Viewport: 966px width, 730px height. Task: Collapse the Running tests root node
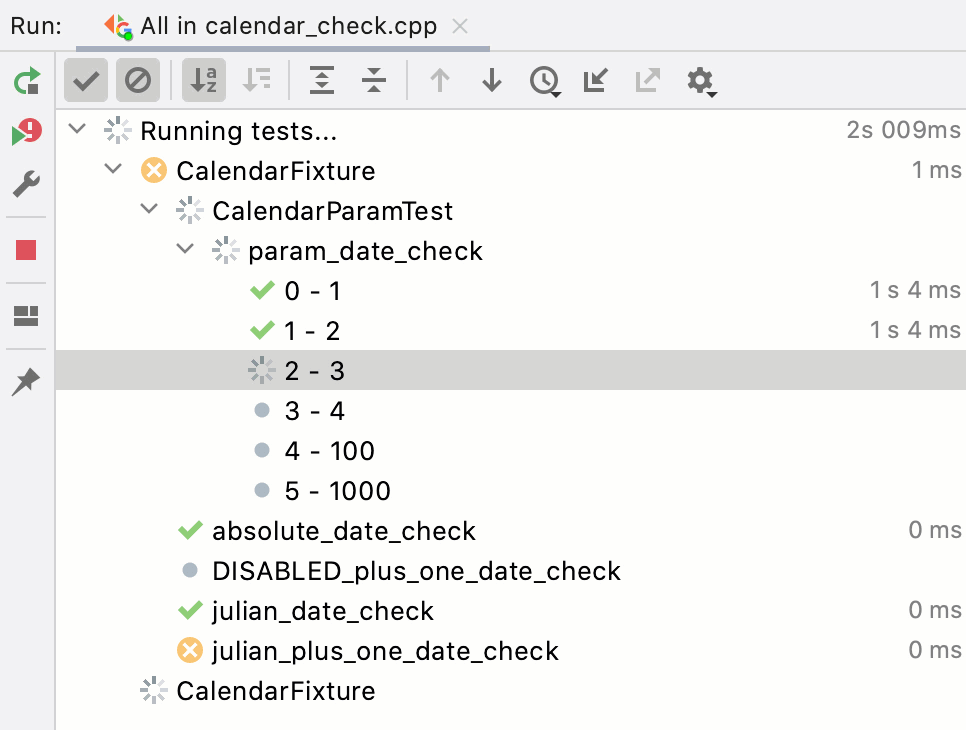click(x=78, y=129)
